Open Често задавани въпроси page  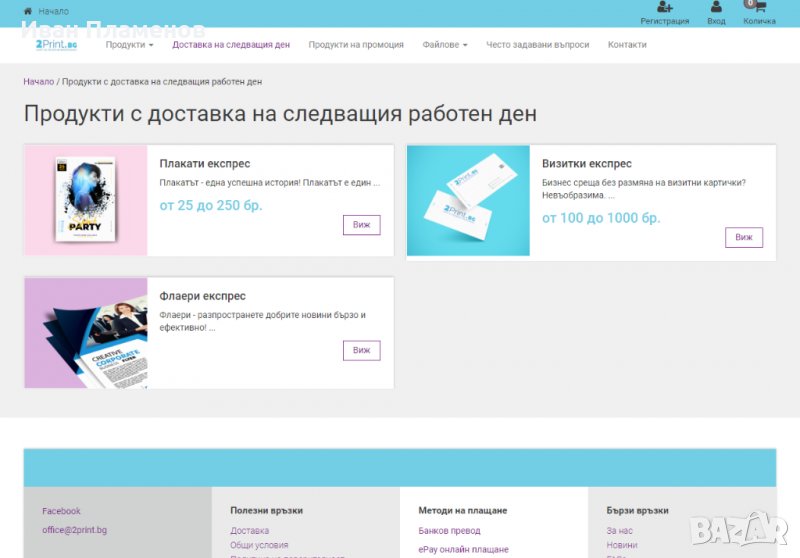pyautogui.click(x=537, y=45)
